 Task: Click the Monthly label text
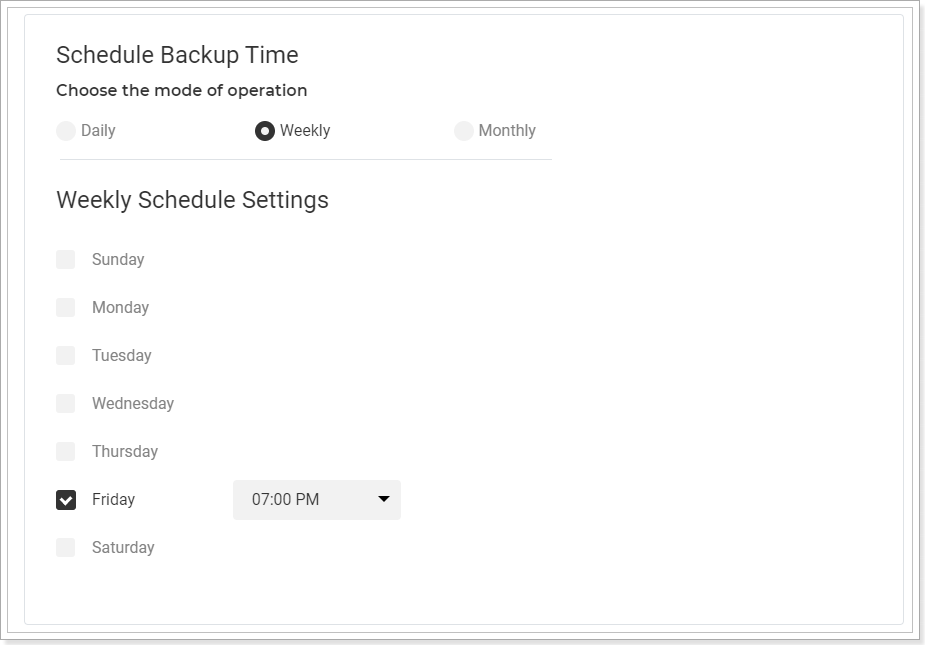[x=507, y=130]
